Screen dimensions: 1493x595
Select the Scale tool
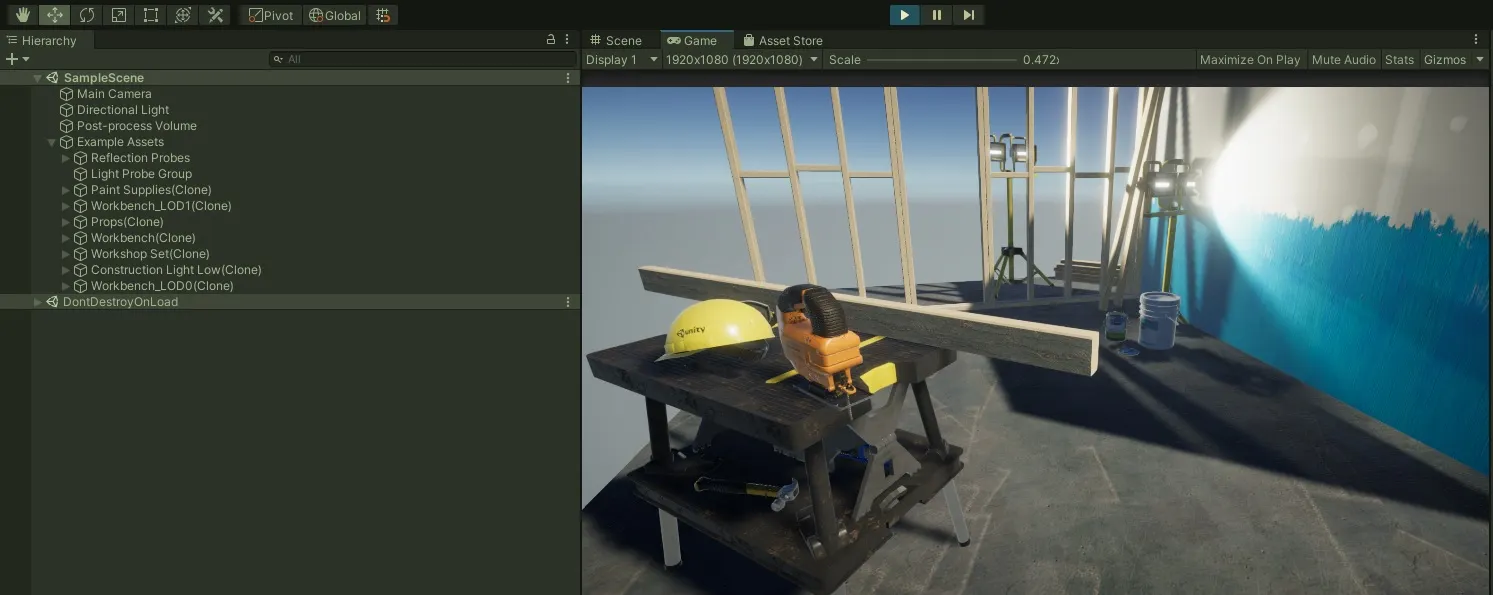(x=118, y=15)
